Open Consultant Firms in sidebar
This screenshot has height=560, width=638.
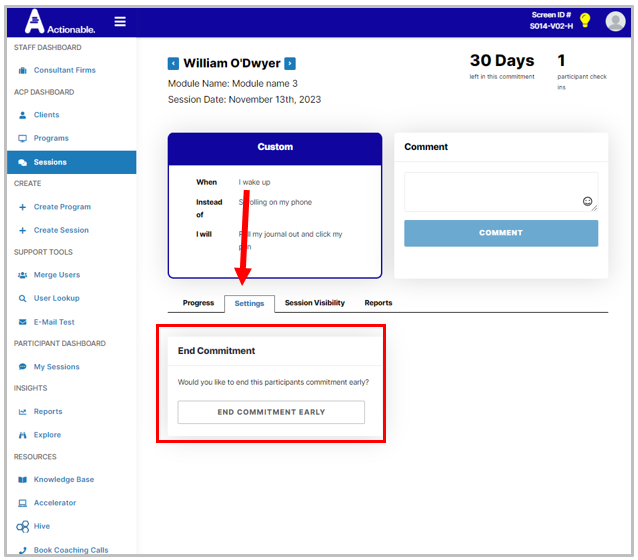coord(64,70)
